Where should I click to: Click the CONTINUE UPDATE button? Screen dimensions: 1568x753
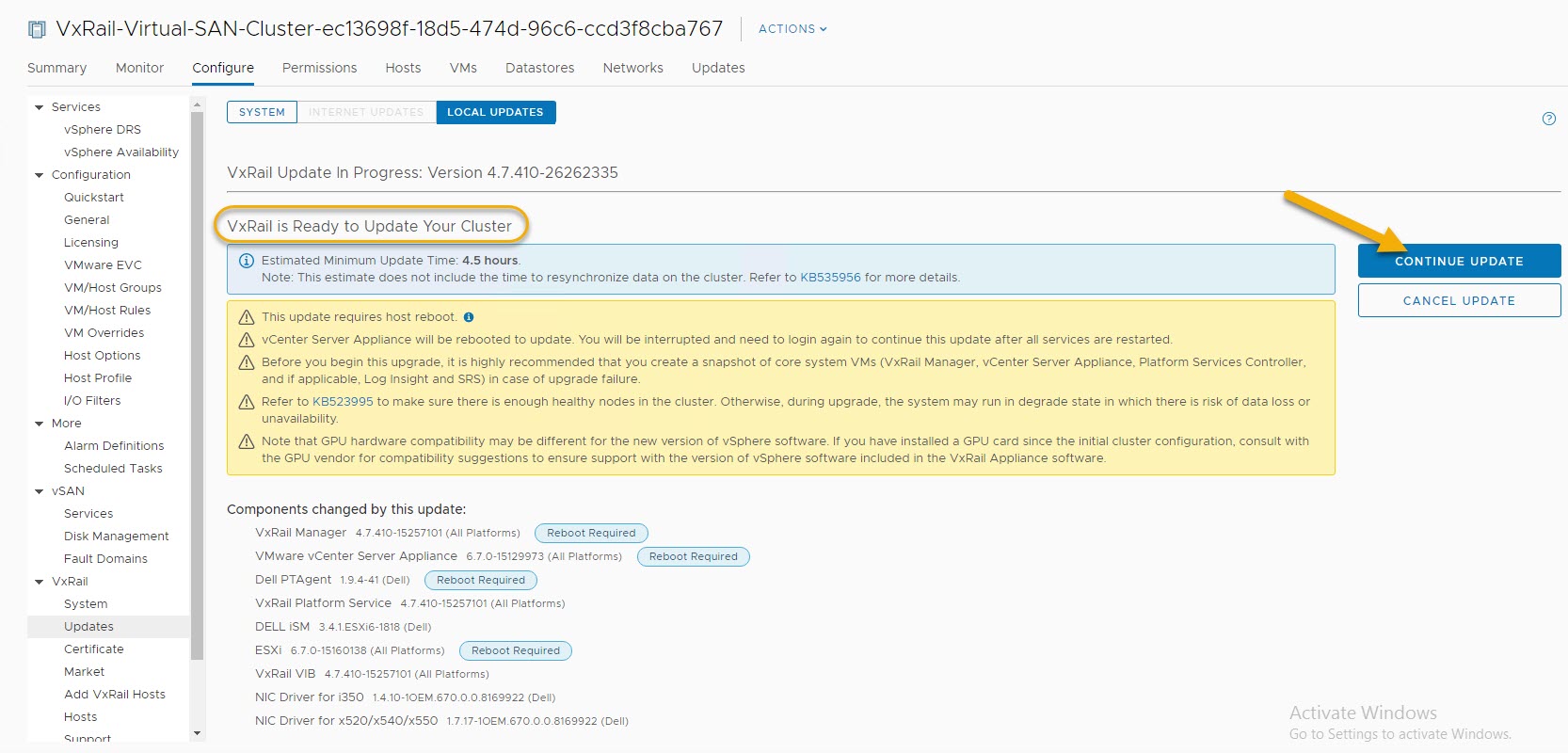point(1459,261)
